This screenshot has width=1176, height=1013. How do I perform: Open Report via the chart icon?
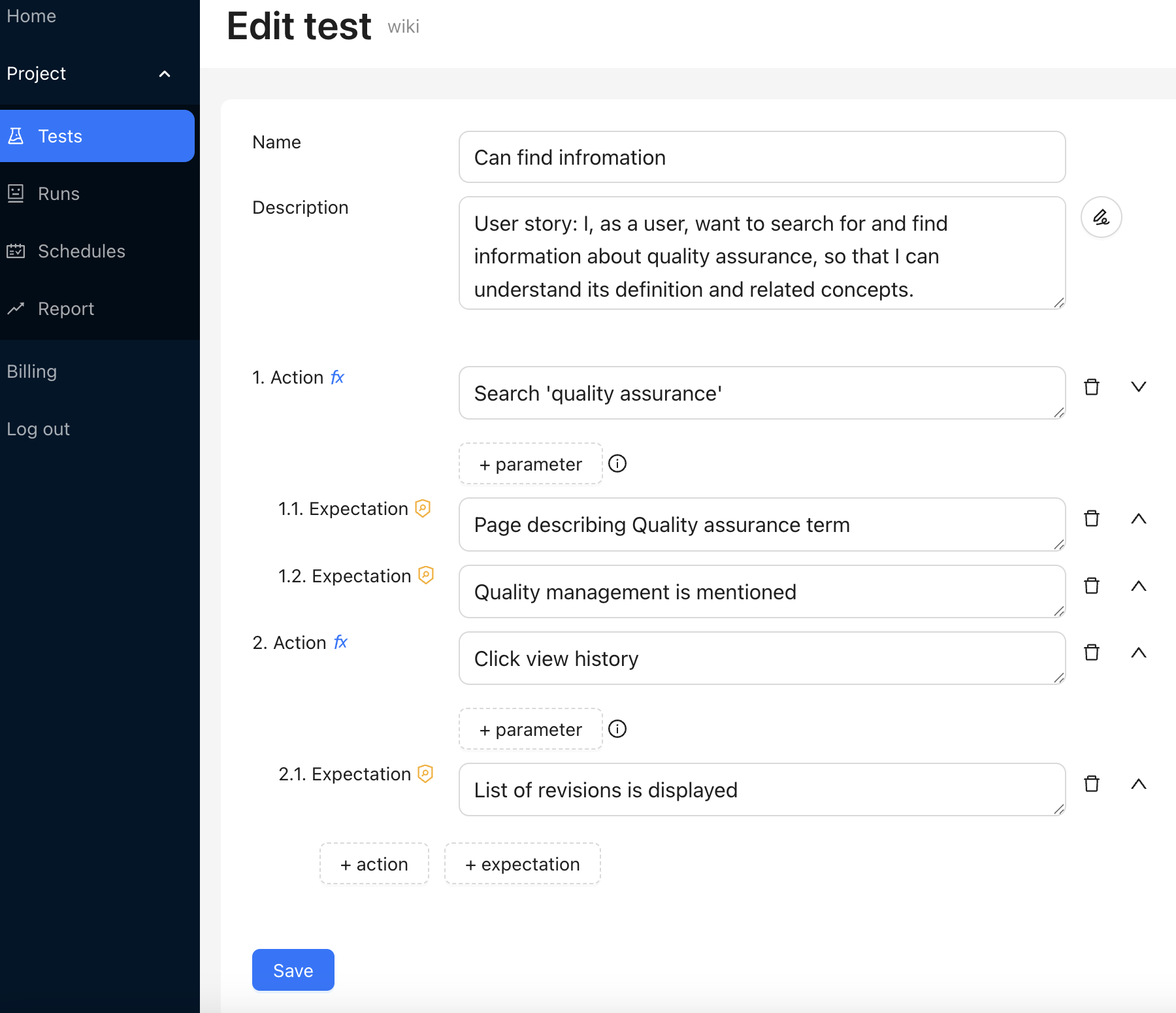click(x=17, y=308)
